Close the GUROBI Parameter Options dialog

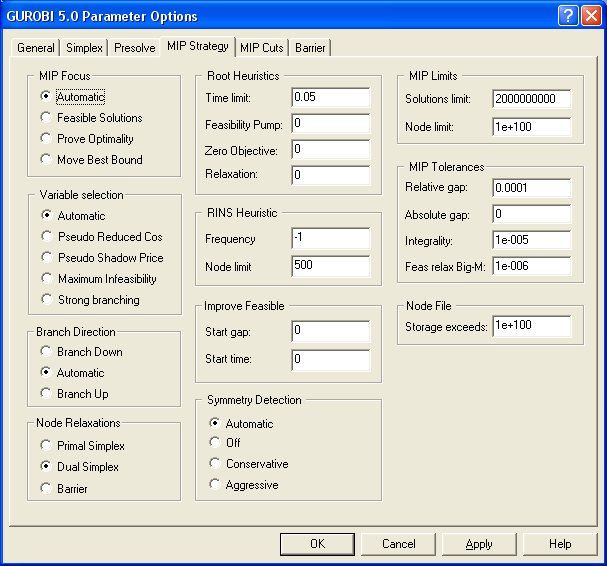(591, 16)
